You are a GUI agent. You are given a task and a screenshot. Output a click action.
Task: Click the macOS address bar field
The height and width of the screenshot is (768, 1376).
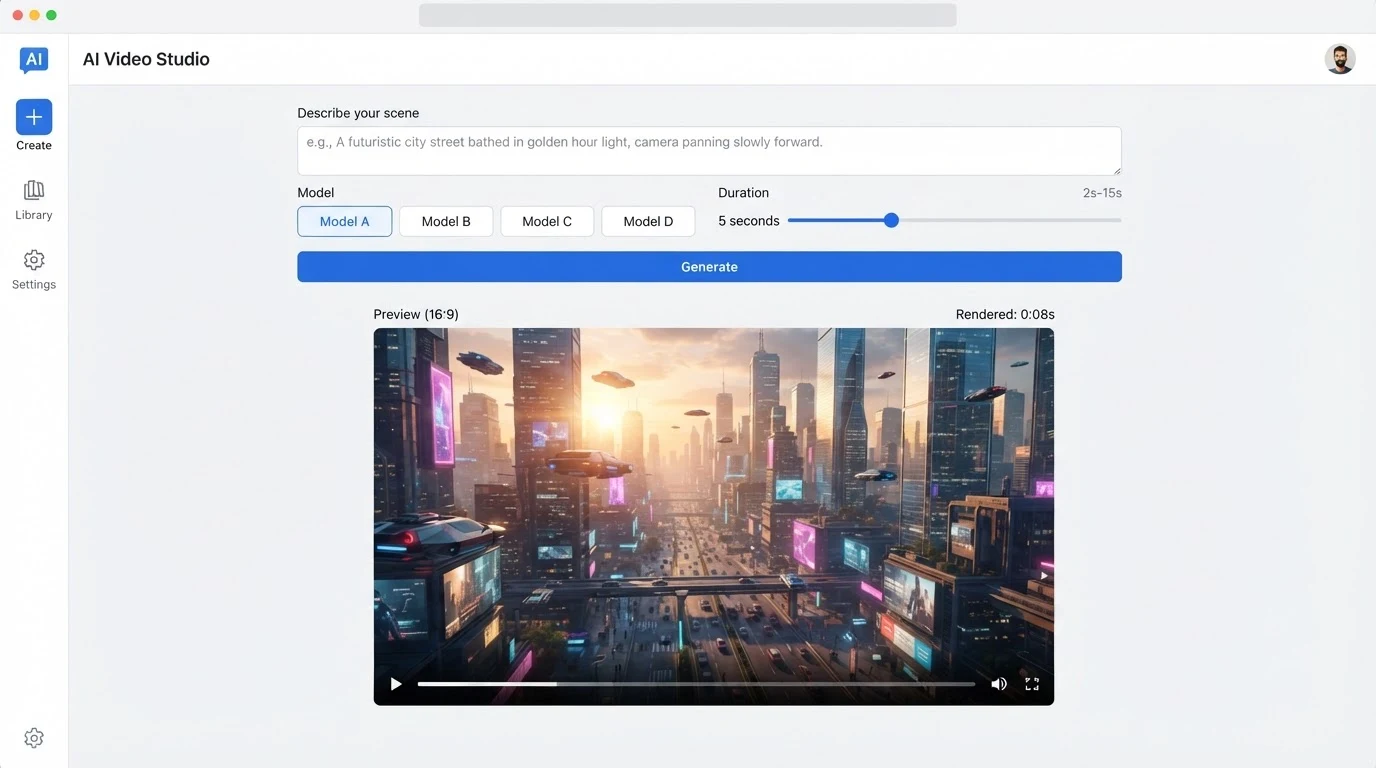pyautogui.click(x=687, y=15)
